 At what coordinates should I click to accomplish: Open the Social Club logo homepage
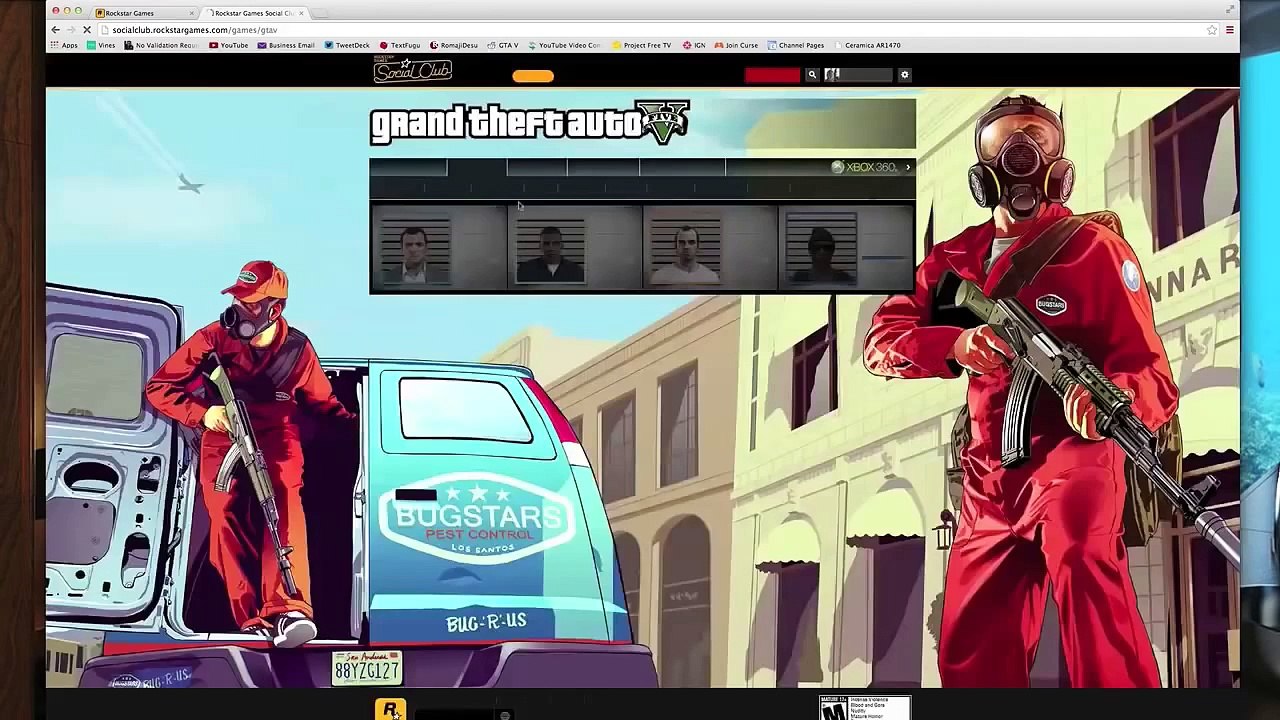click(413, 70)
